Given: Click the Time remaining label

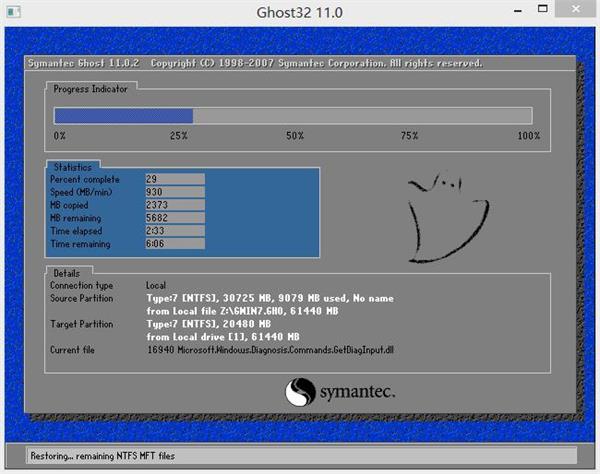Looking at the screenshot, I should tap(80, 244).
